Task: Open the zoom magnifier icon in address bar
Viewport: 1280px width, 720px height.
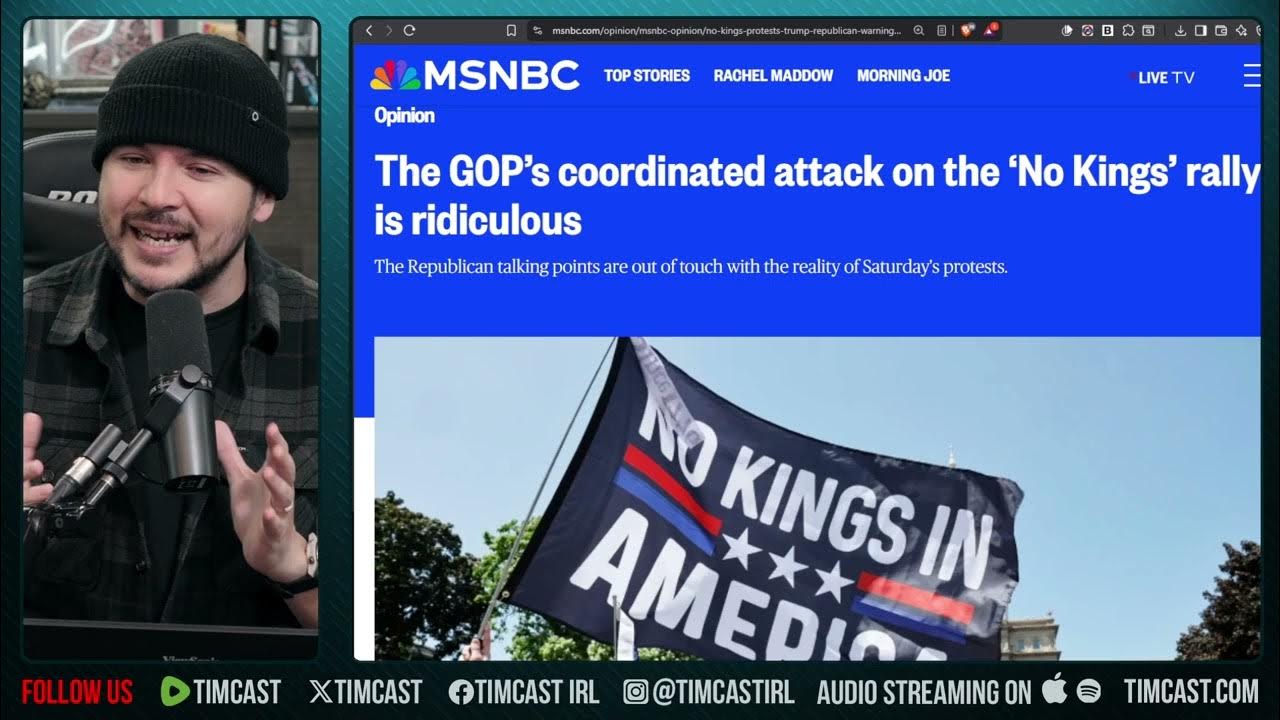Action: (x=919, y=31)
